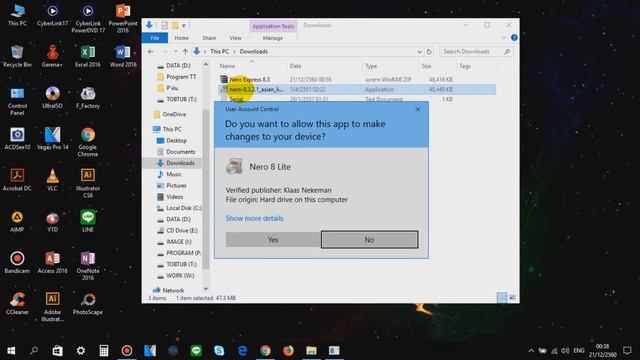Select WORK (W:) drive in navigation pane
This screenshot has width=640, height=360.
[180, 276]
